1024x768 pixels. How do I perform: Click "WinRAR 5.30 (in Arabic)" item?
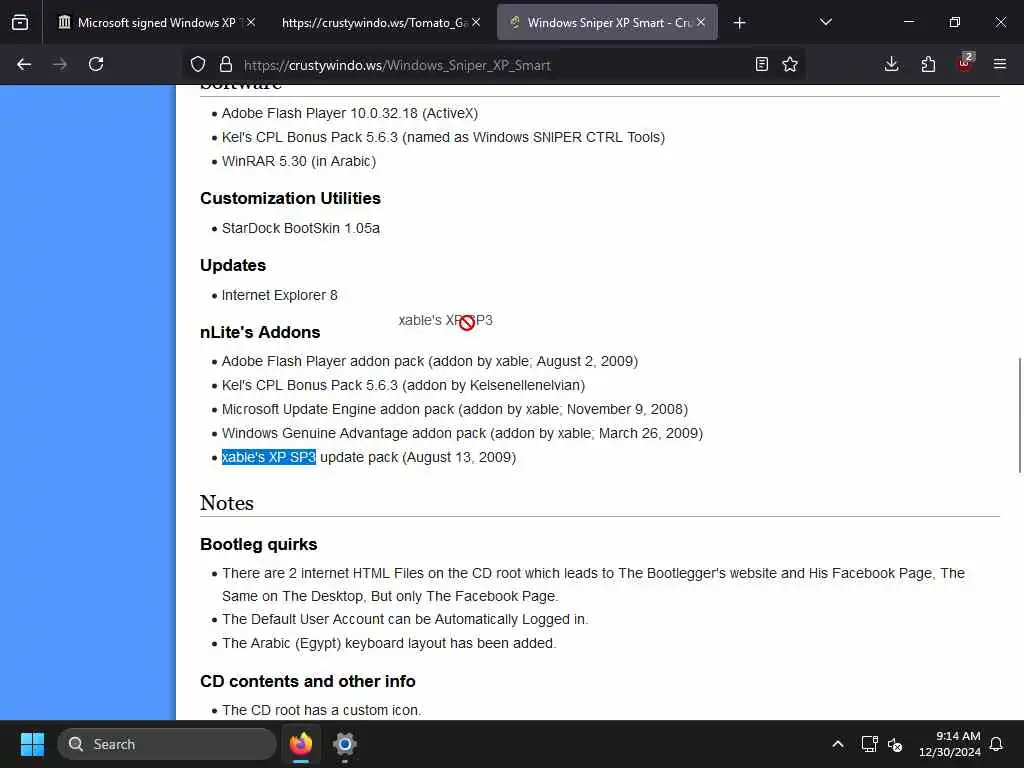pyautogui.click(x=298, y=161)
